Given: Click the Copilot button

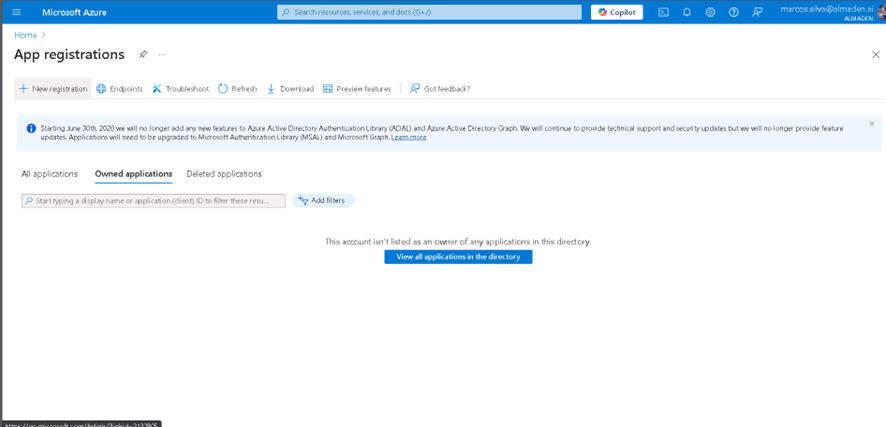Looking at the screenshot, I should pyautogui.click(x=616, y=12).
